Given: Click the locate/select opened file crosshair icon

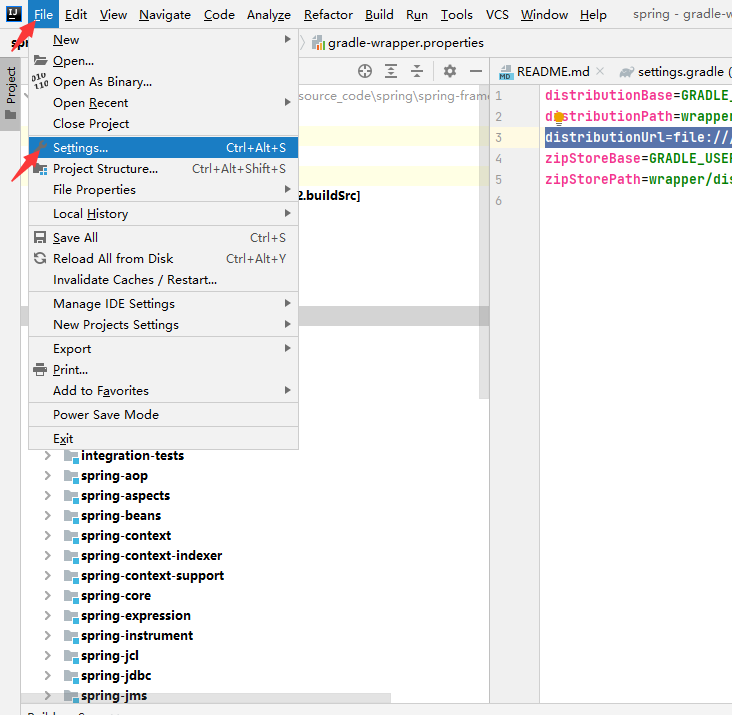Looking at the screenshot, I should coord(365,71).
